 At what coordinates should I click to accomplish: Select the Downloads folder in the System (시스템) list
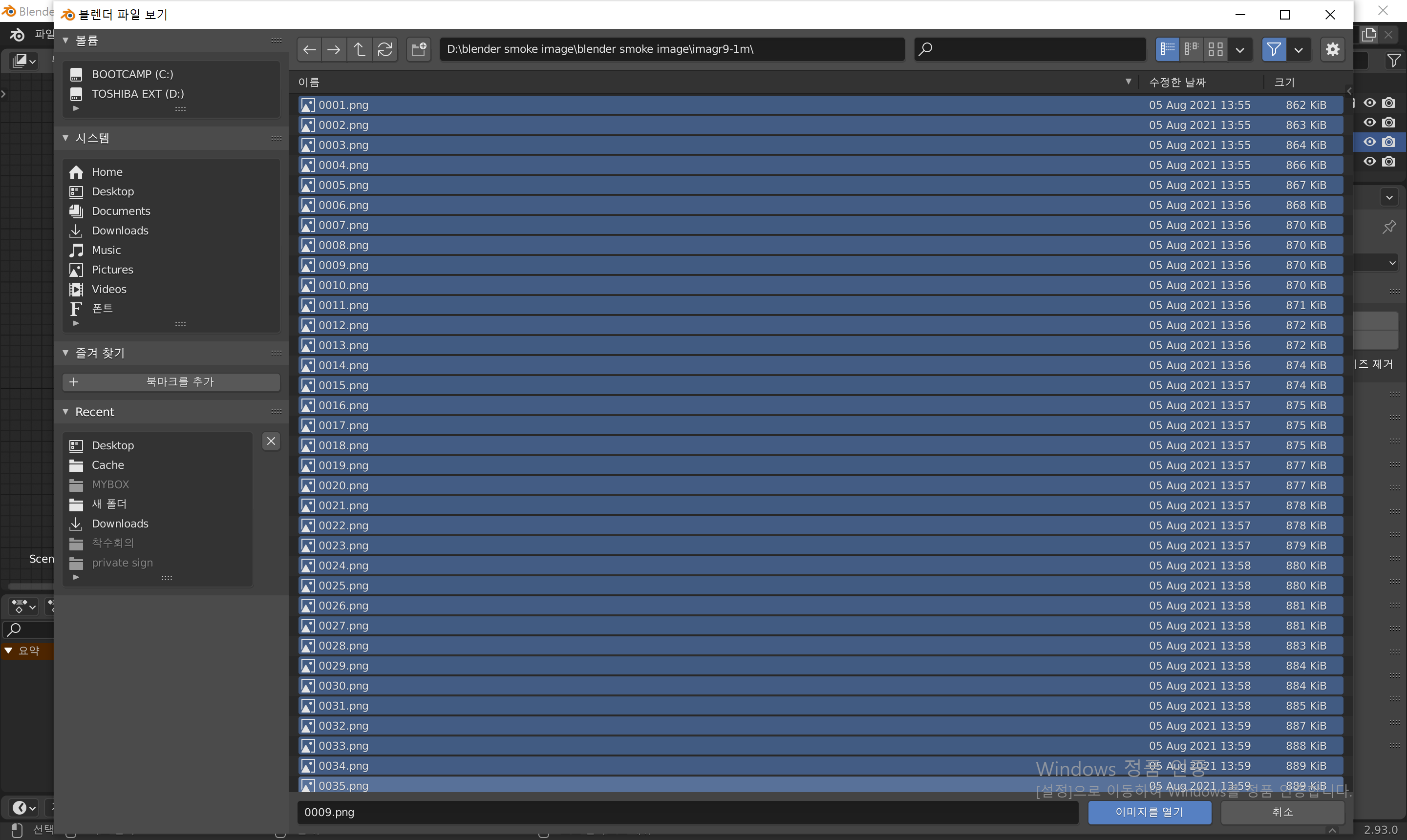(120, 231)
